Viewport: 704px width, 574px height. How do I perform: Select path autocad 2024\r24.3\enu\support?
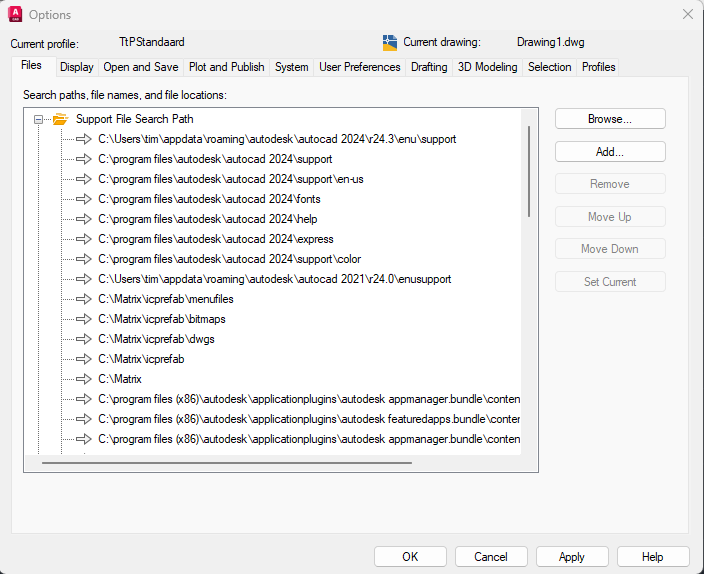point(277,139)
